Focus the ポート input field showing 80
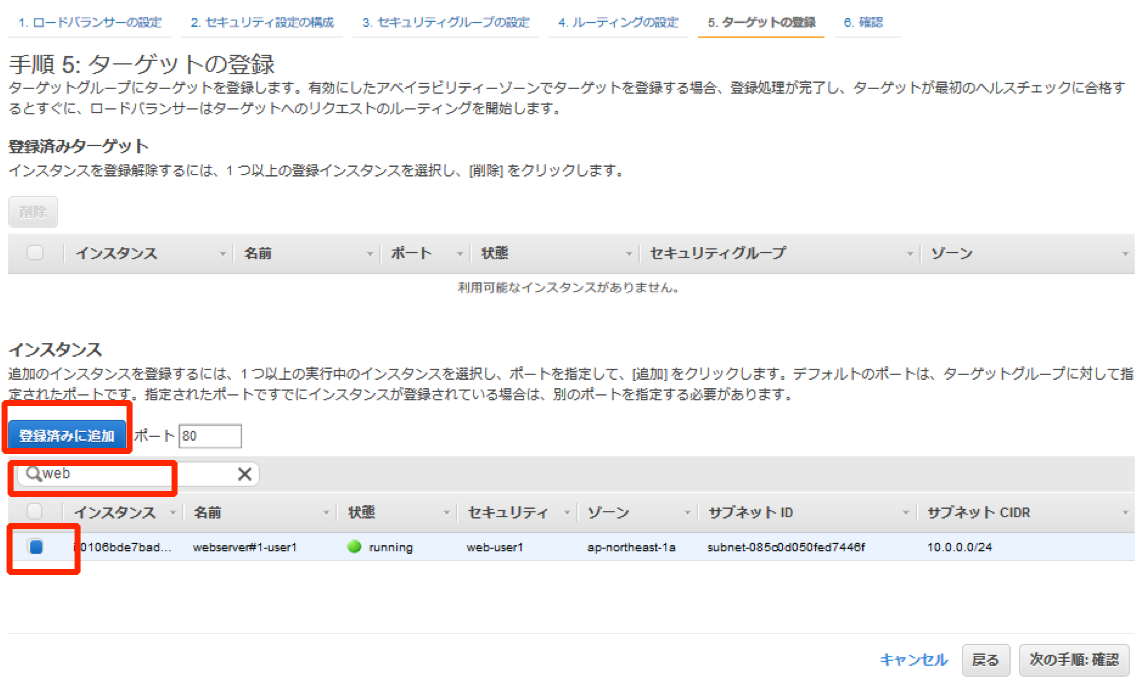This screenshot has width=1139, height=683. (210, 436)
